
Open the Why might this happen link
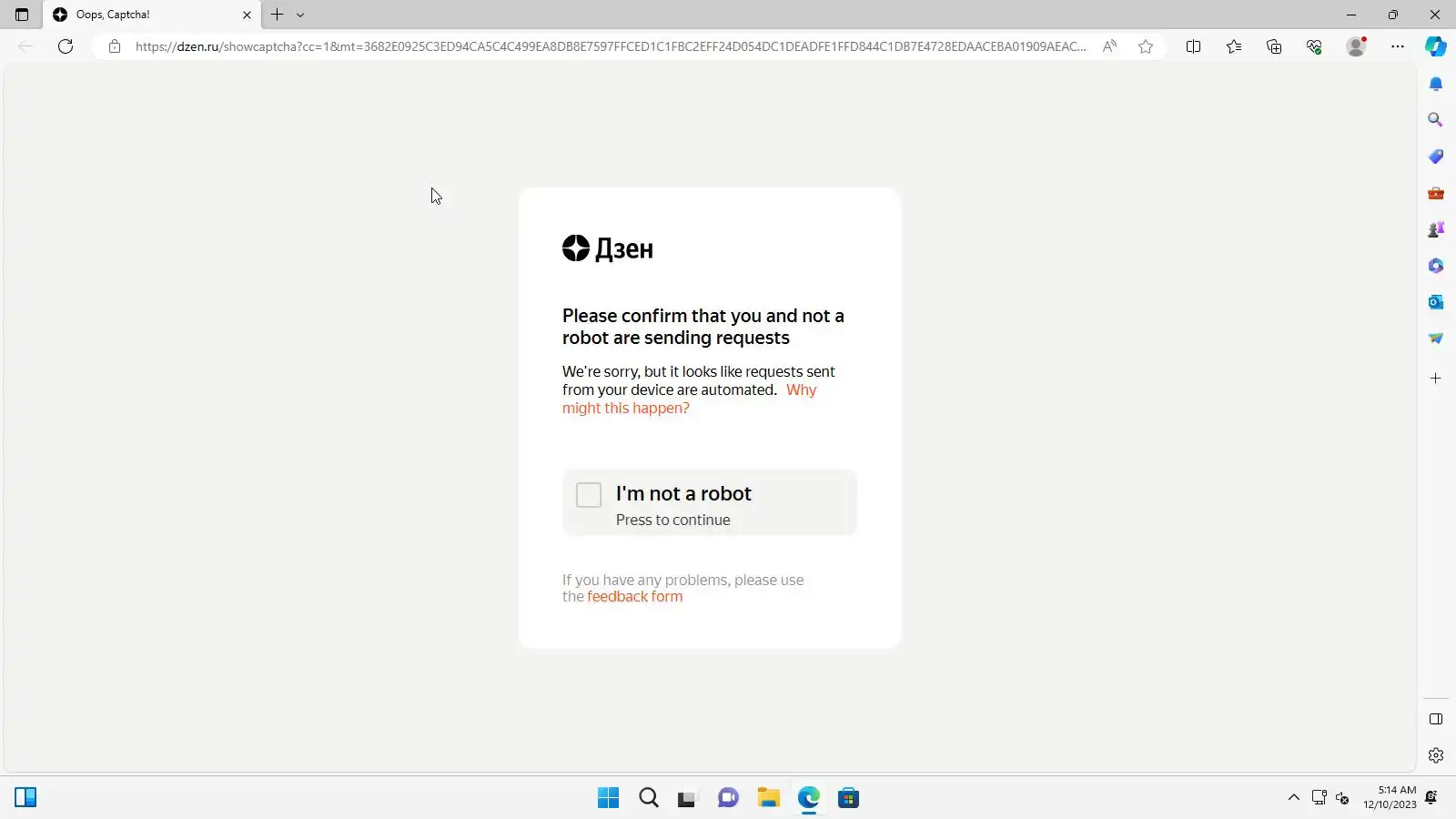click(x=690, y=399)
